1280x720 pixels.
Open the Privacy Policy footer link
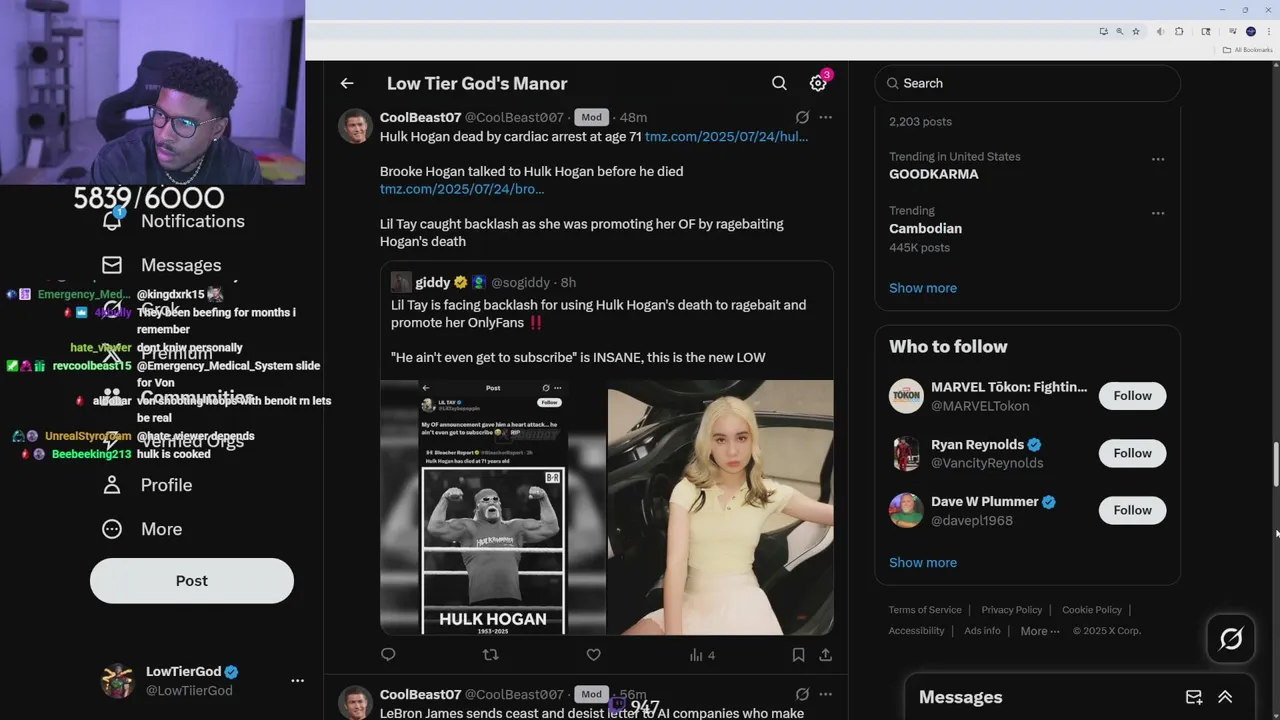tap(1012, 610)
